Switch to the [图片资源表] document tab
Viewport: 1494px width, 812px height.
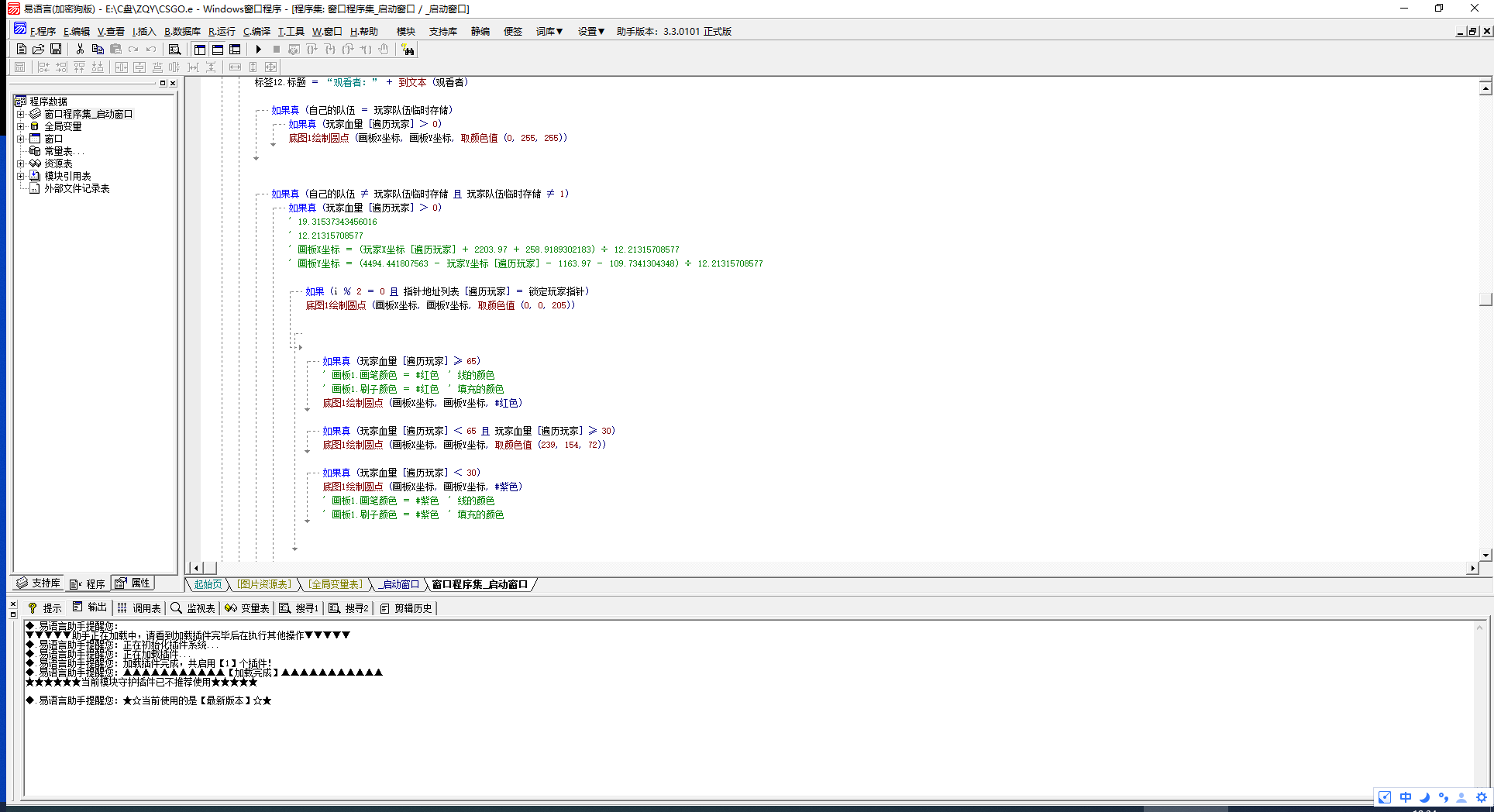[x=264, y=584]
